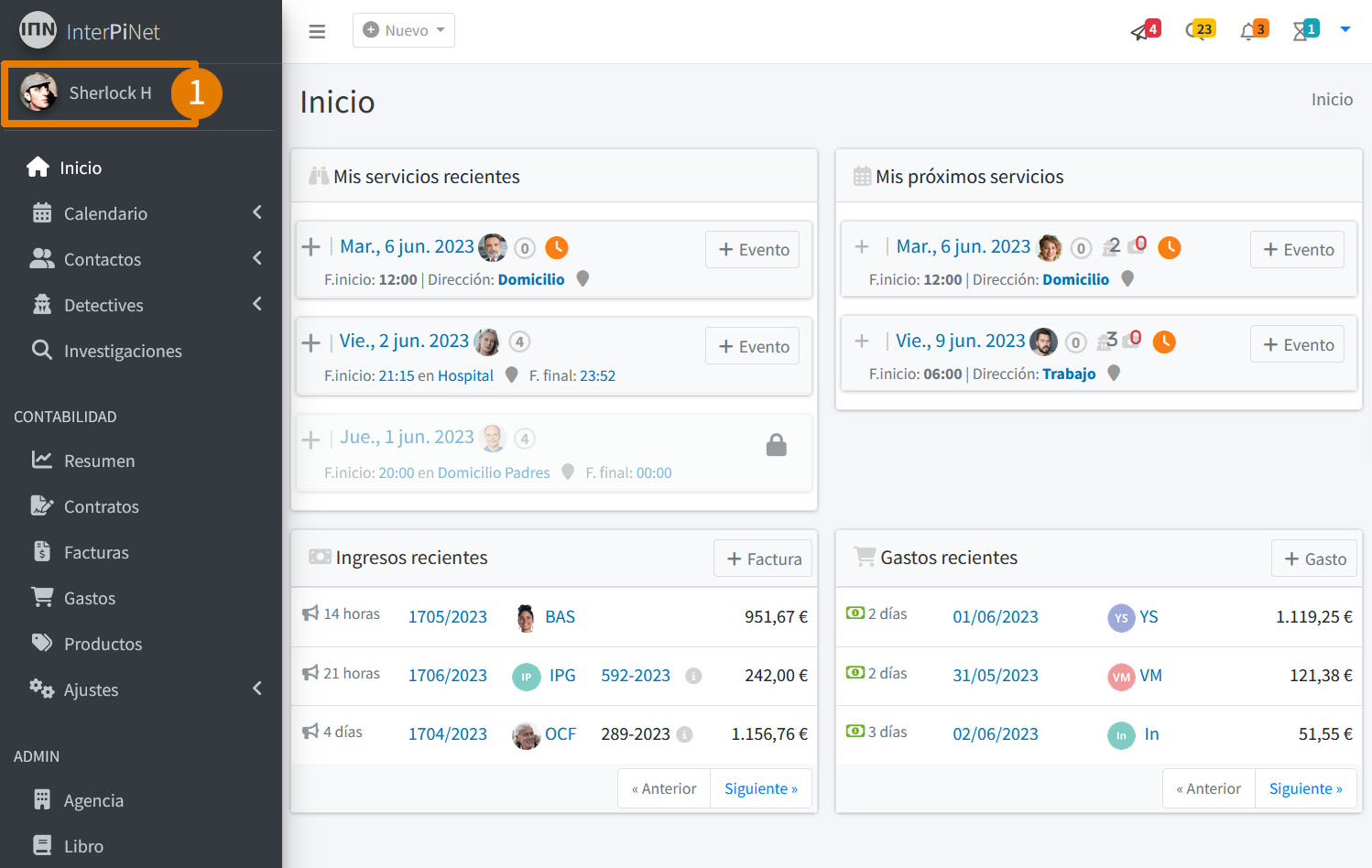The width and height of the screenshot is (1372, 868).
Task: Click megaphone icon on 14 horas row
Action: (x=310, y=613)
